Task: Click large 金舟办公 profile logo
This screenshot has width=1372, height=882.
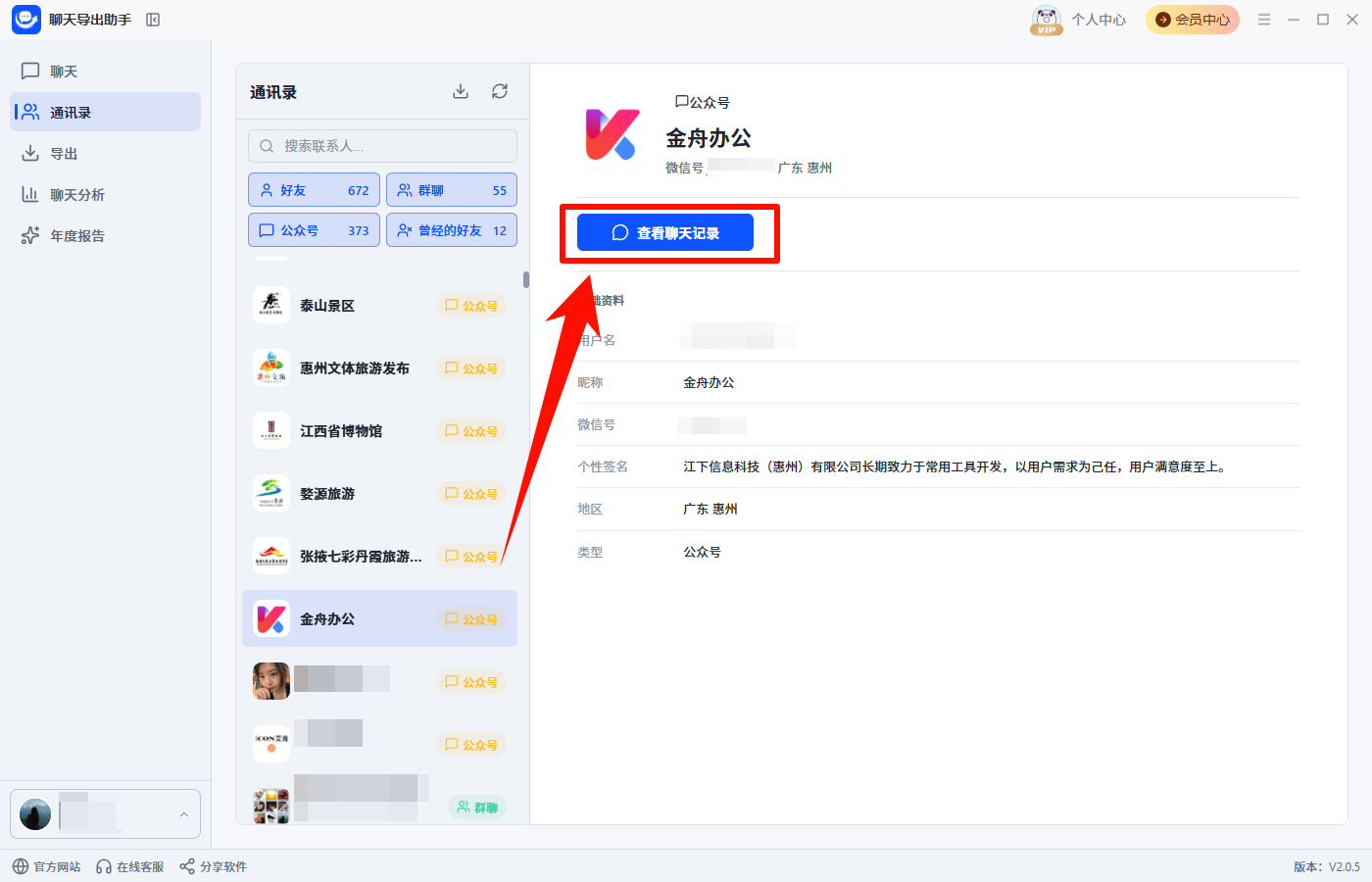Action: click(612, 134)
